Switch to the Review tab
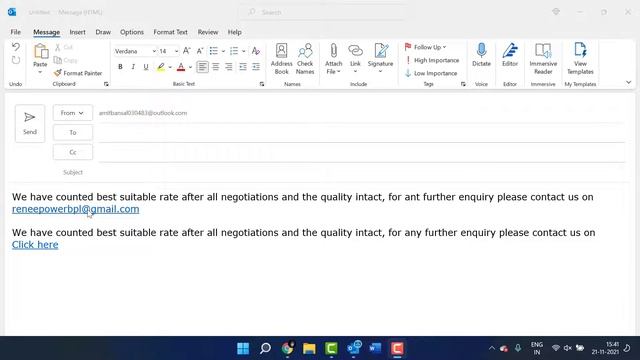 [208, 32]
